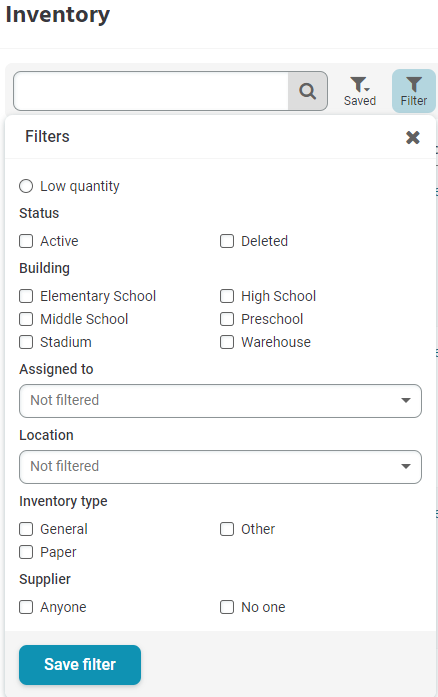Check the General inventory type
The width and height of the screenshot is (438, 697).
tap(26, 529)
